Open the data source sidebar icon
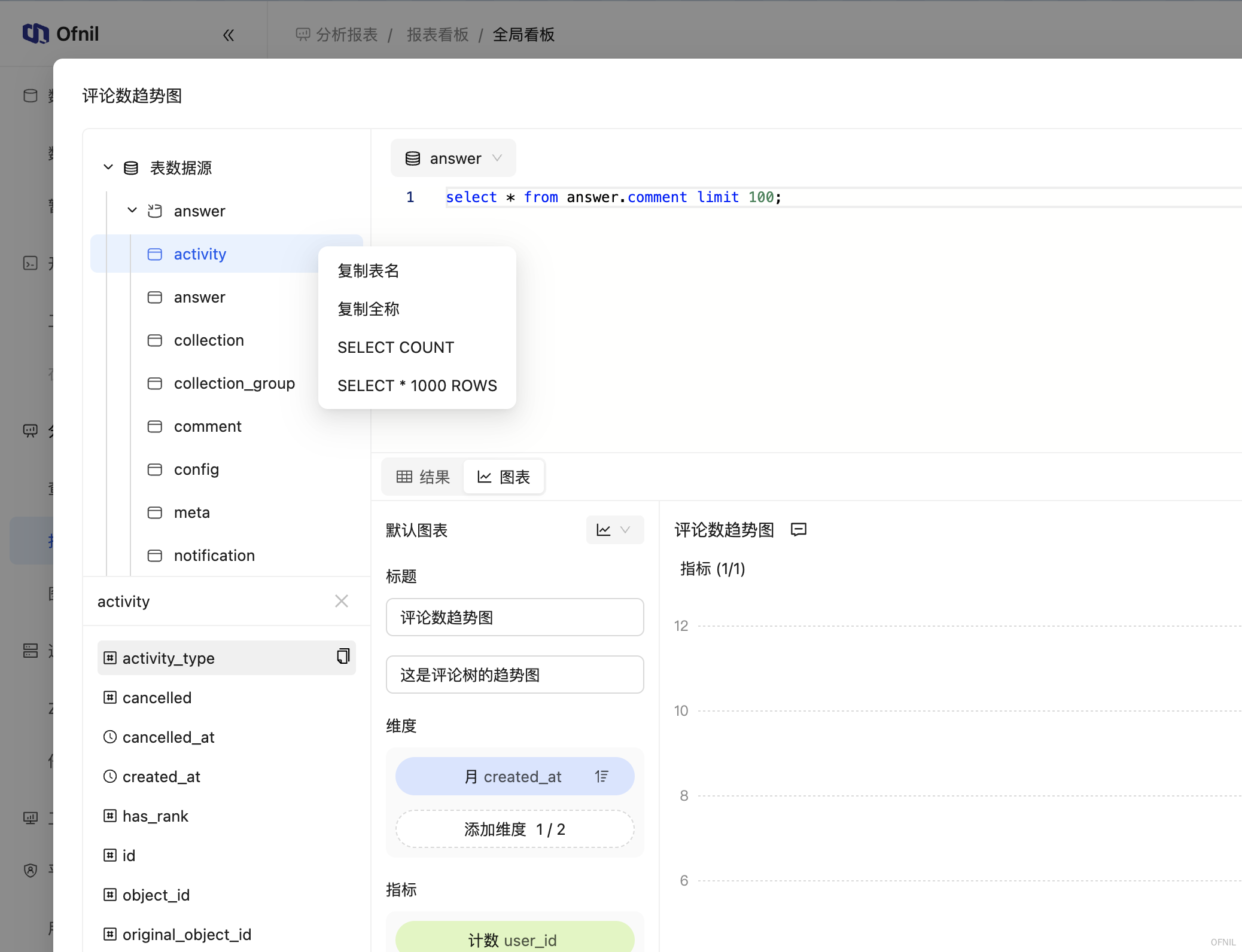1242x952 pixels. [x=31, y=96]
